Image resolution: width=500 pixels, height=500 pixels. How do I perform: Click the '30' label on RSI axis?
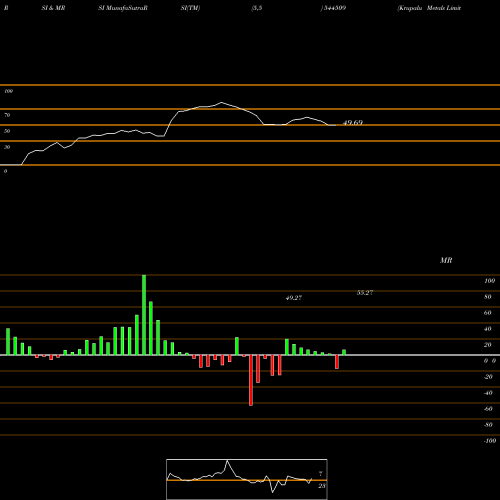[x=7, y=147]
